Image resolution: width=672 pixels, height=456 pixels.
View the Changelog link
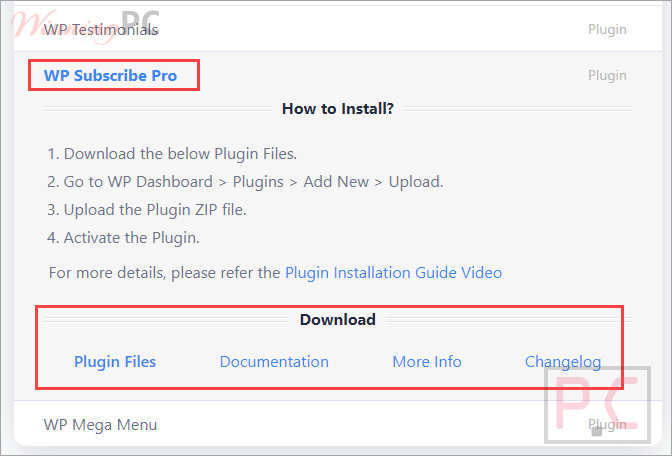[x=563, y=362]
